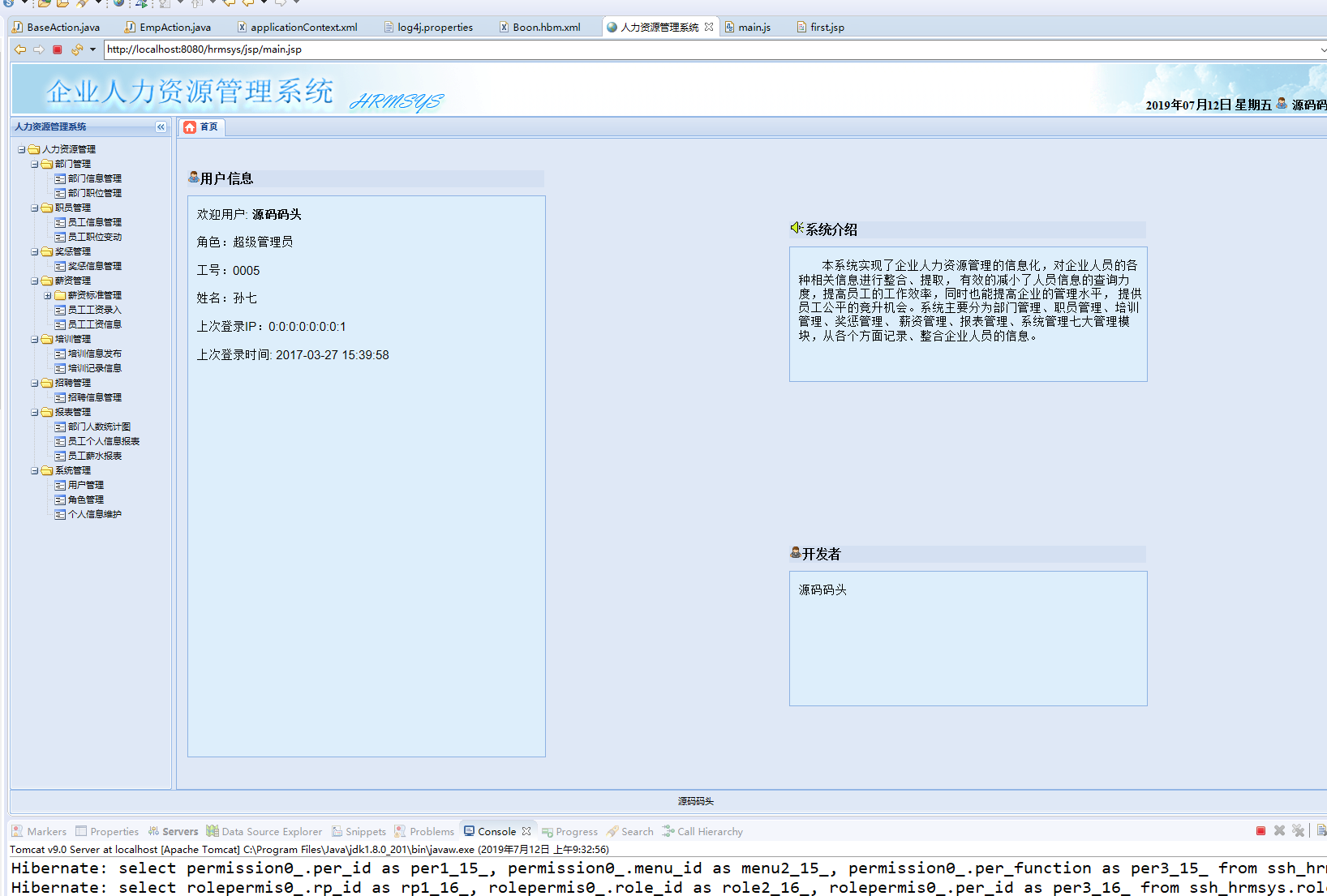Collapse the 部门管理 tree folder
This screenshot has width=1327, height=896.
(35, 164)
